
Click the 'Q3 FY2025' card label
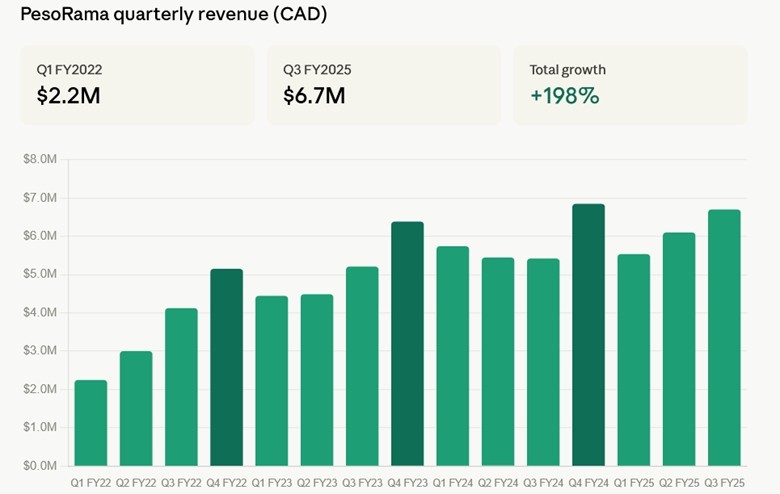(317, 70)
